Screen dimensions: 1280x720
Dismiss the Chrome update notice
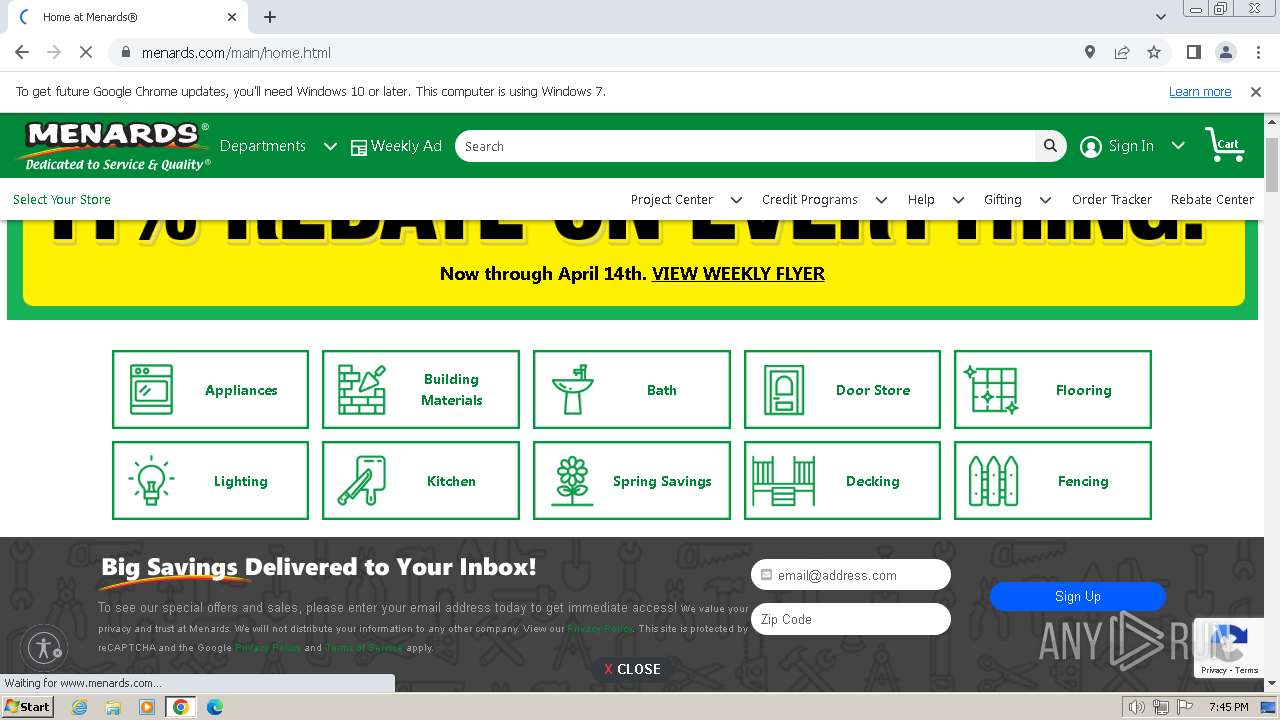pyautogui.click(x=1256, y=91)
